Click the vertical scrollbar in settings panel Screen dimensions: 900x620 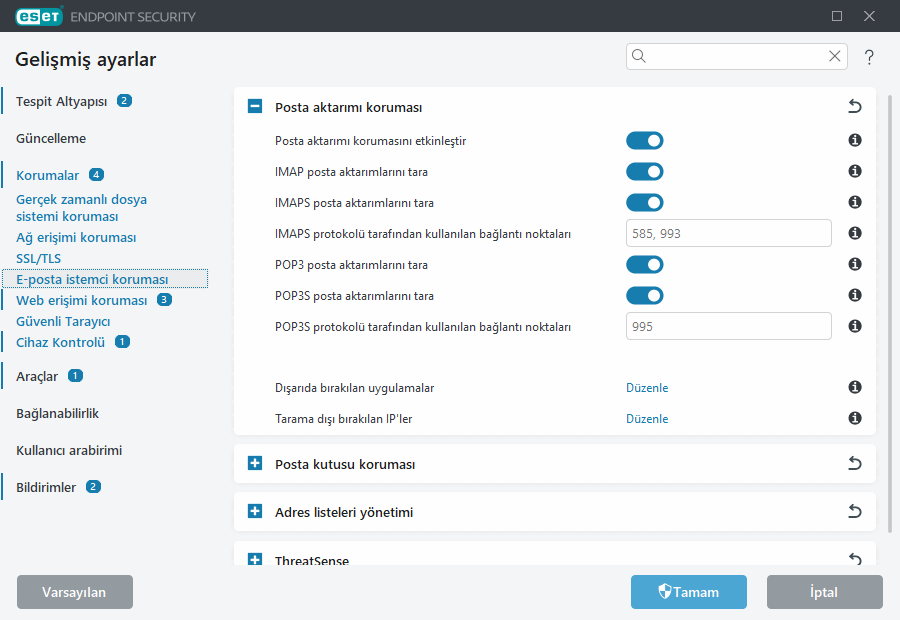click(x=889, y=320)
